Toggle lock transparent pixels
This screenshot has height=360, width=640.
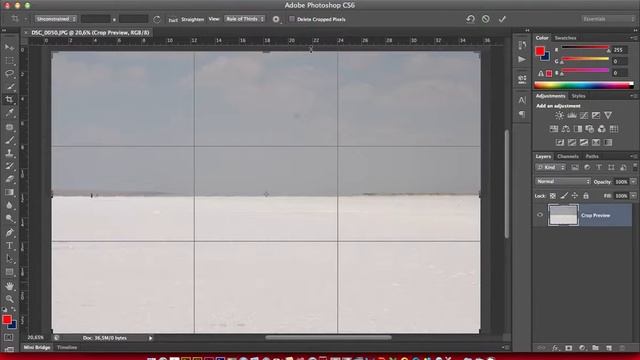pos(553,196)
